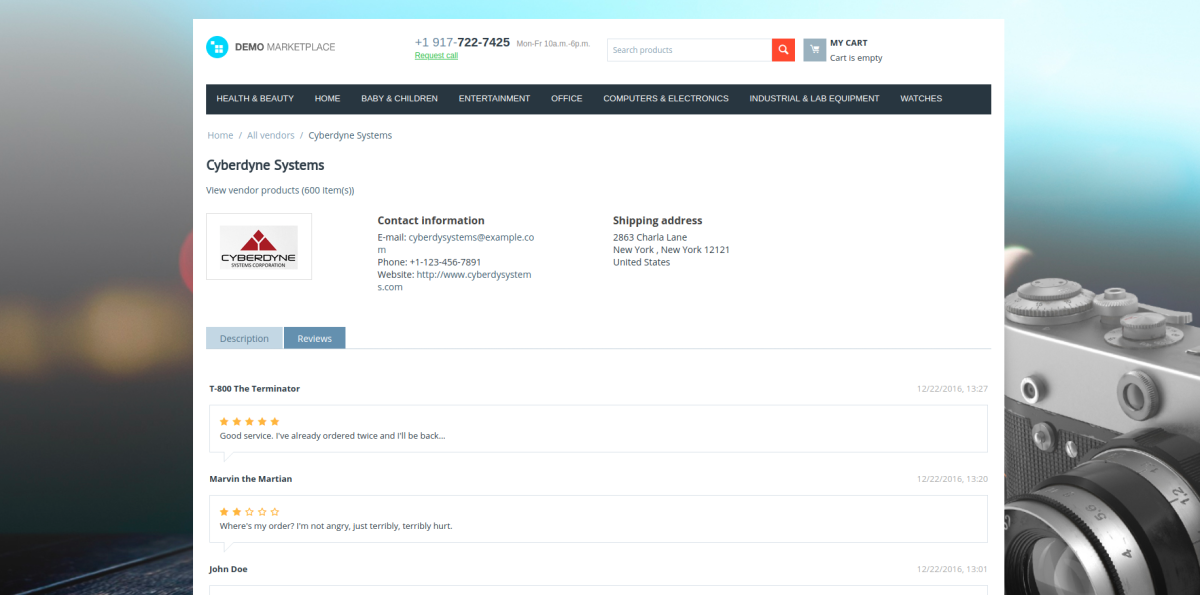This screenshot has height=595, width=1200.
Task: Open View vendor products link
Action: click(280, 190)
